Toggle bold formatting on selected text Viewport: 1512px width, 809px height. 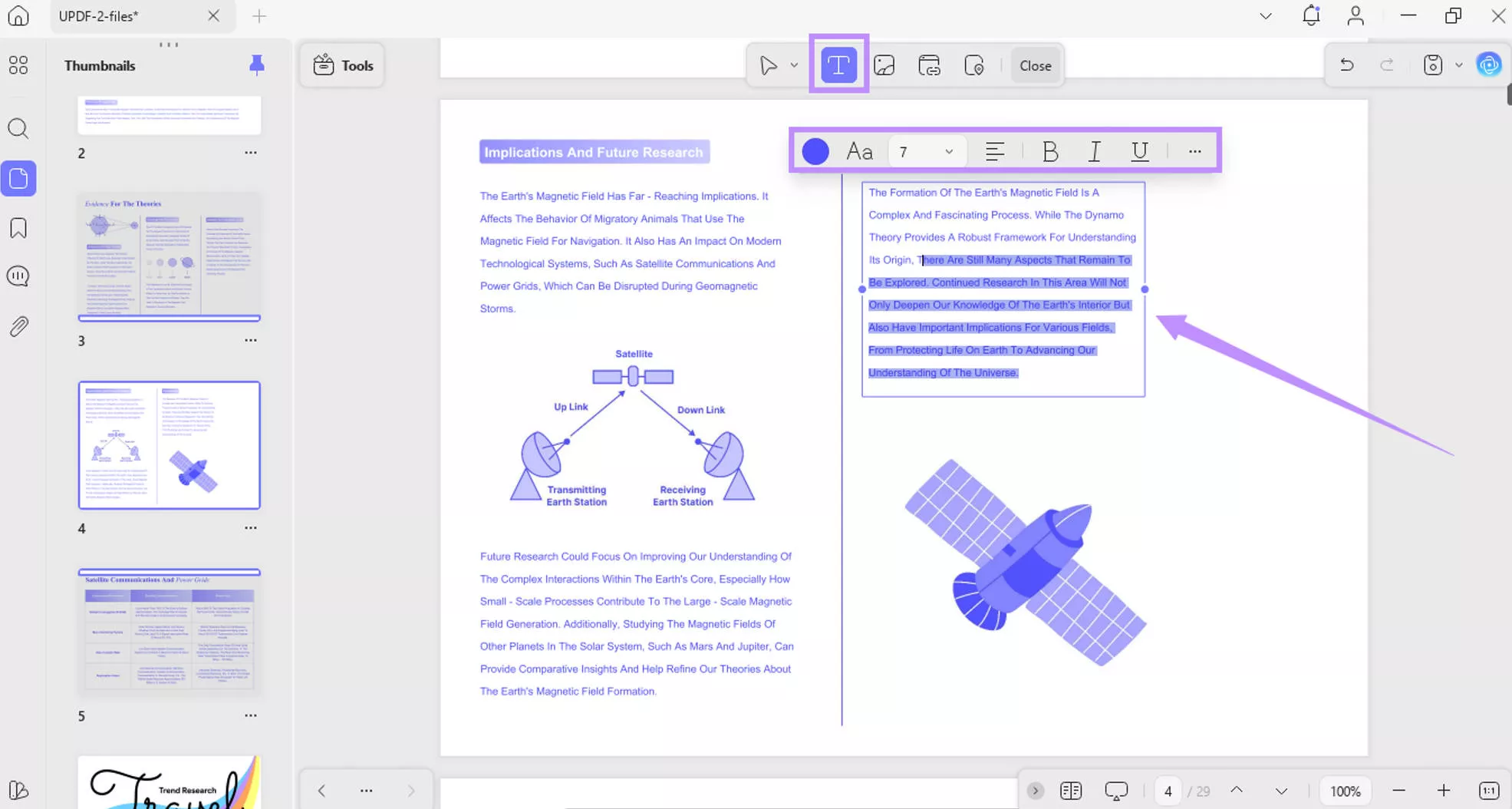click(1049, 151)
